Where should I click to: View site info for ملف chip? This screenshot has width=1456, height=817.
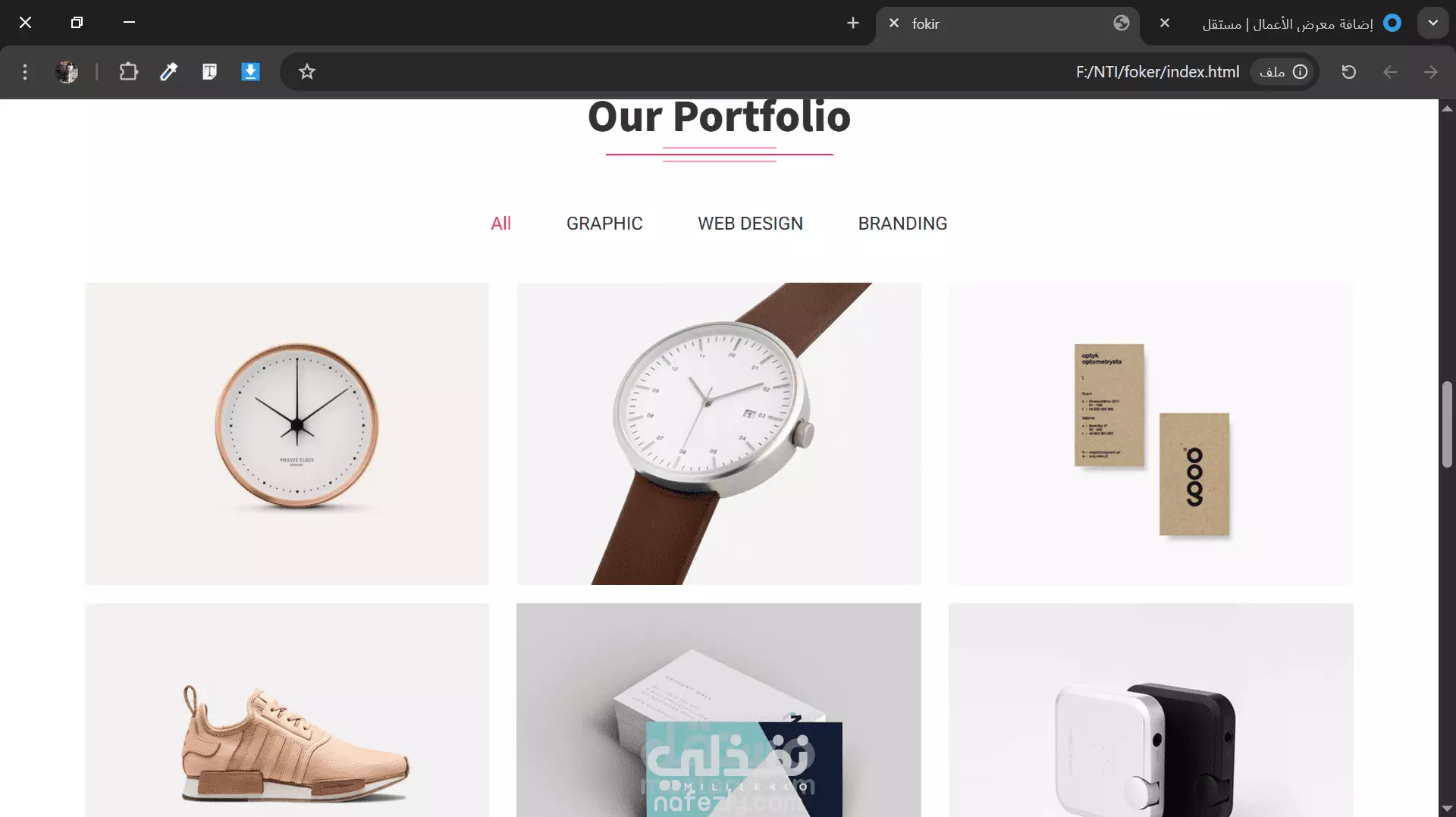pos(1283,72)
